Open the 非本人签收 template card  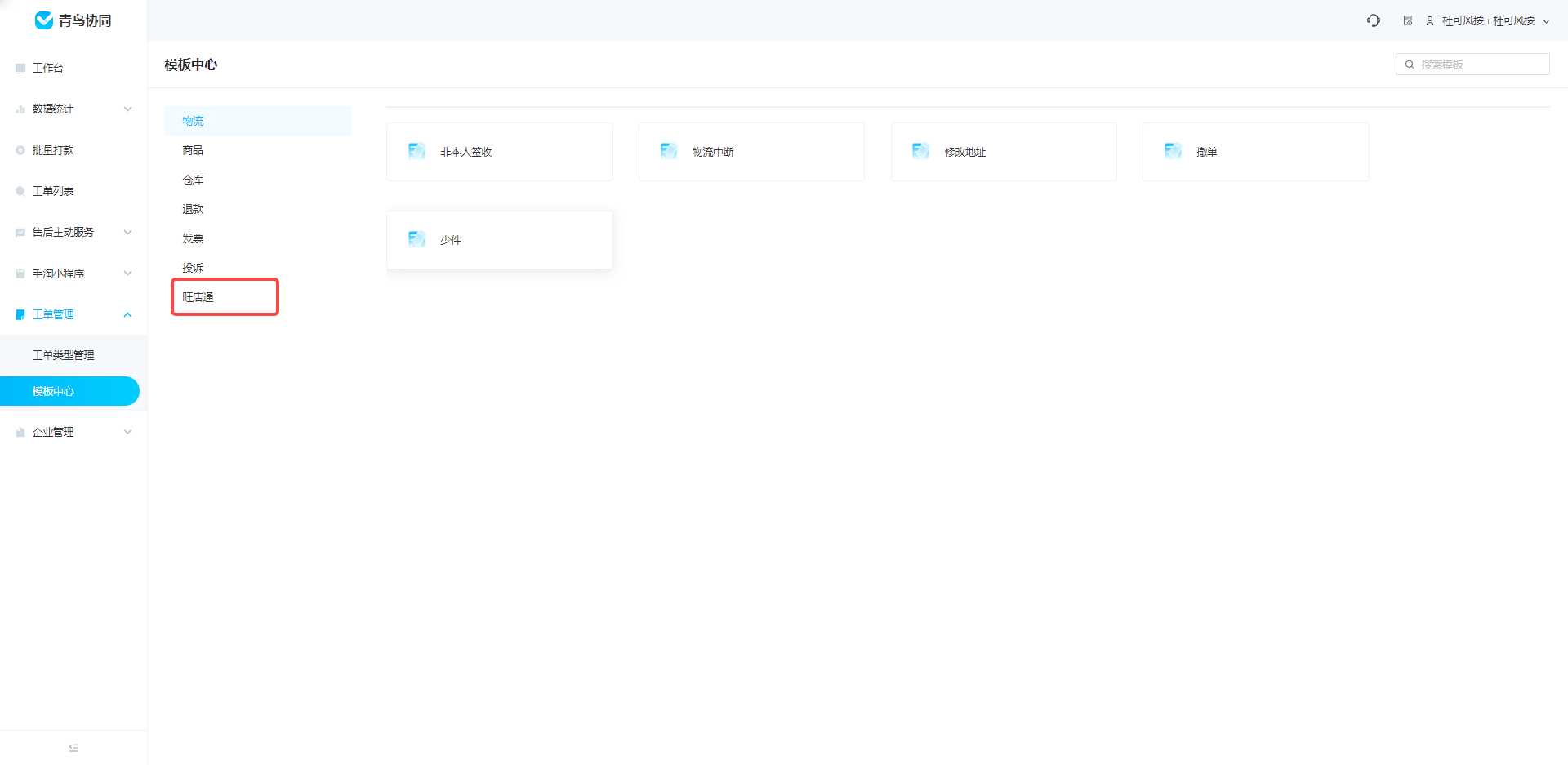(500, 152)
